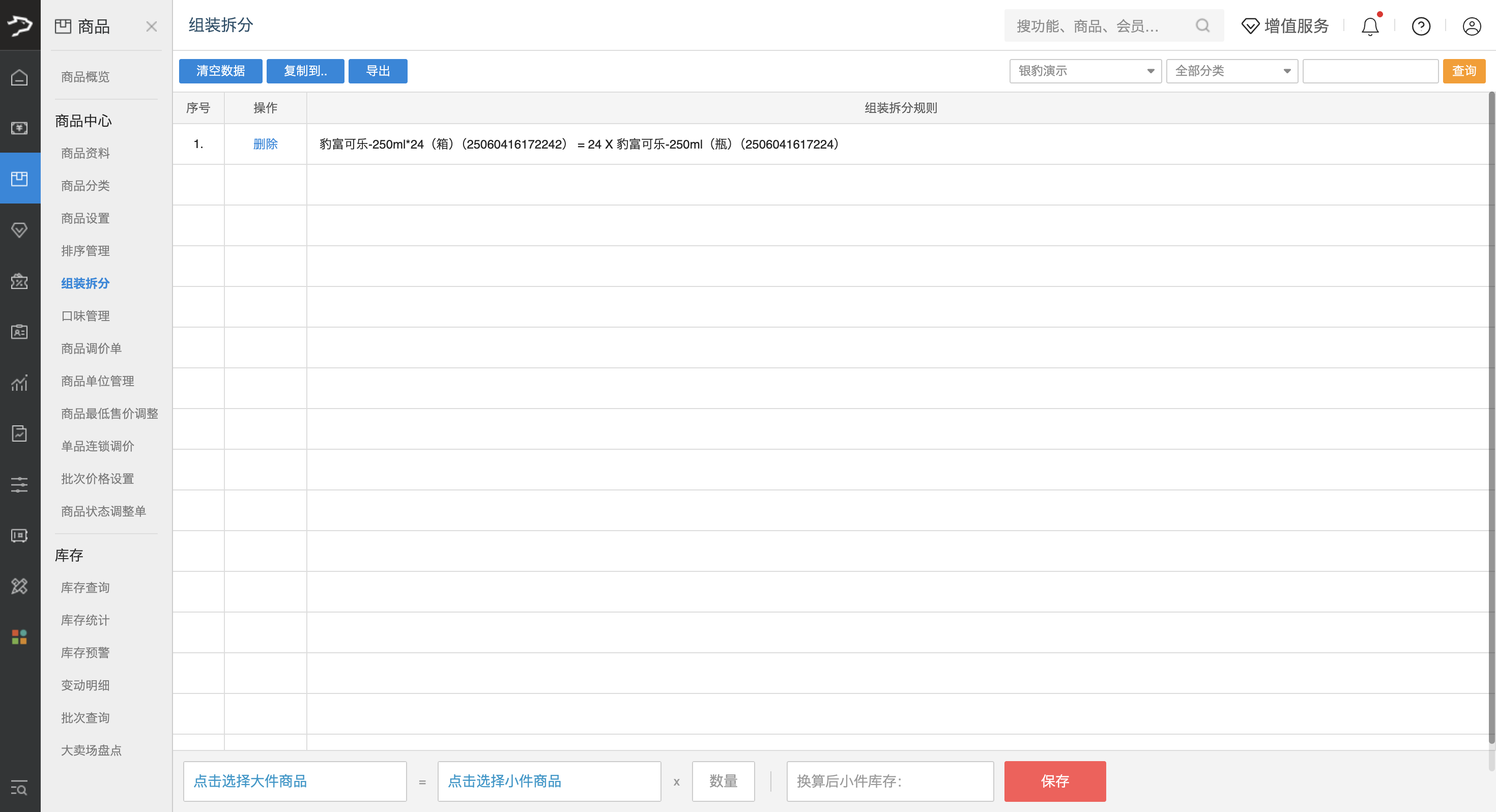
Task: Click the 清空数据 button
Action: (x=220, y=71)
